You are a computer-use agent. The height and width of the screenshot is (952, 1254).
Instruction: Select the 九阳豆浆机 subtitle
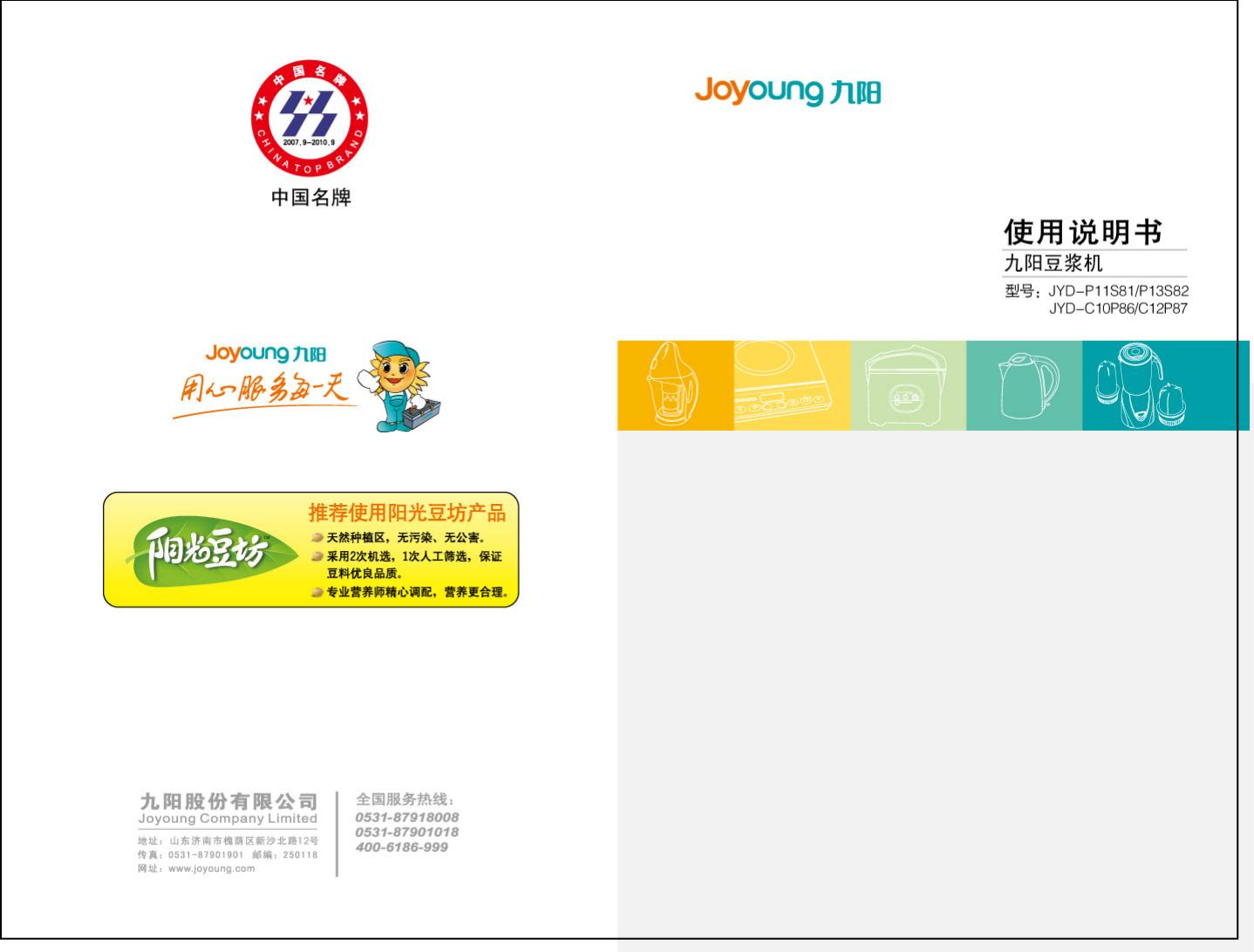pos(1053,263)
